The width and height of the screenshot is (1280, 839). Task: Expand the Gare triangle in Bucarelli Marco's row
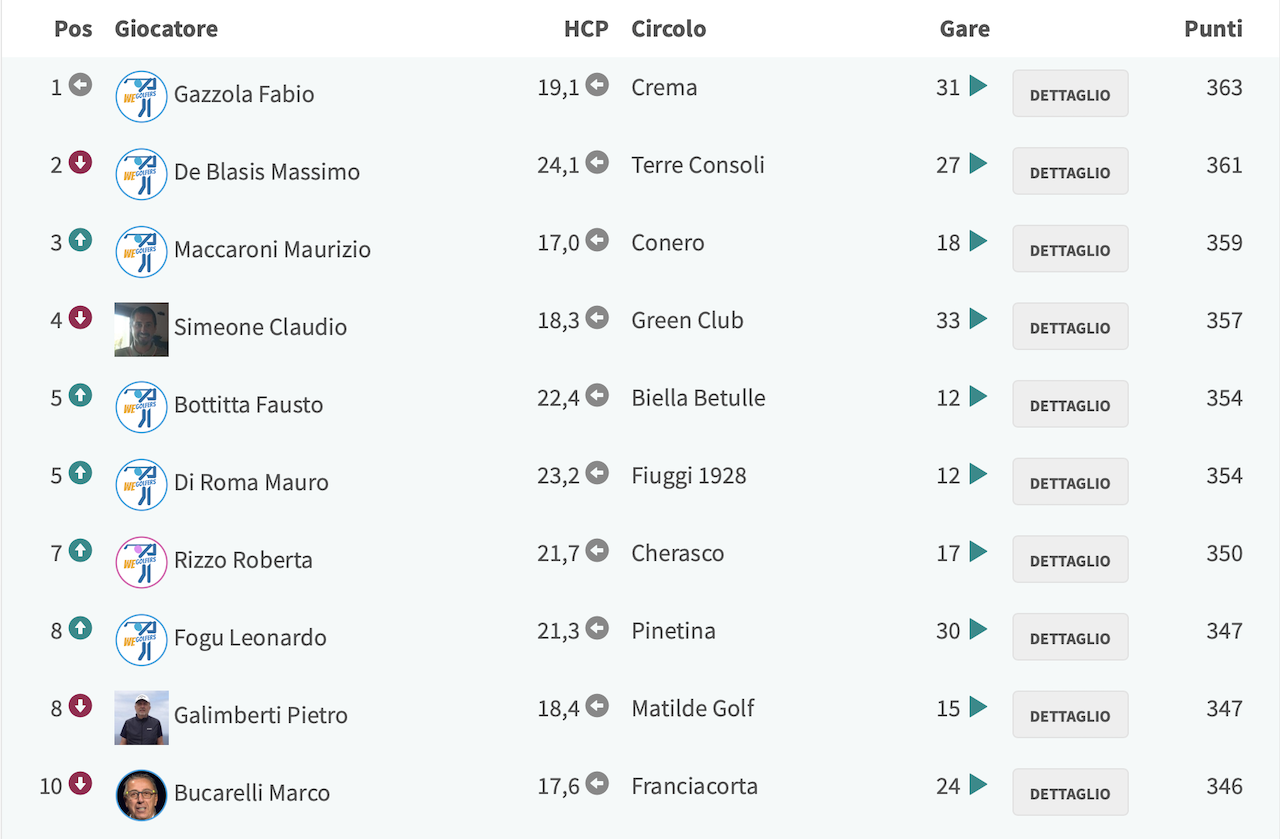(x=978, y=785)
